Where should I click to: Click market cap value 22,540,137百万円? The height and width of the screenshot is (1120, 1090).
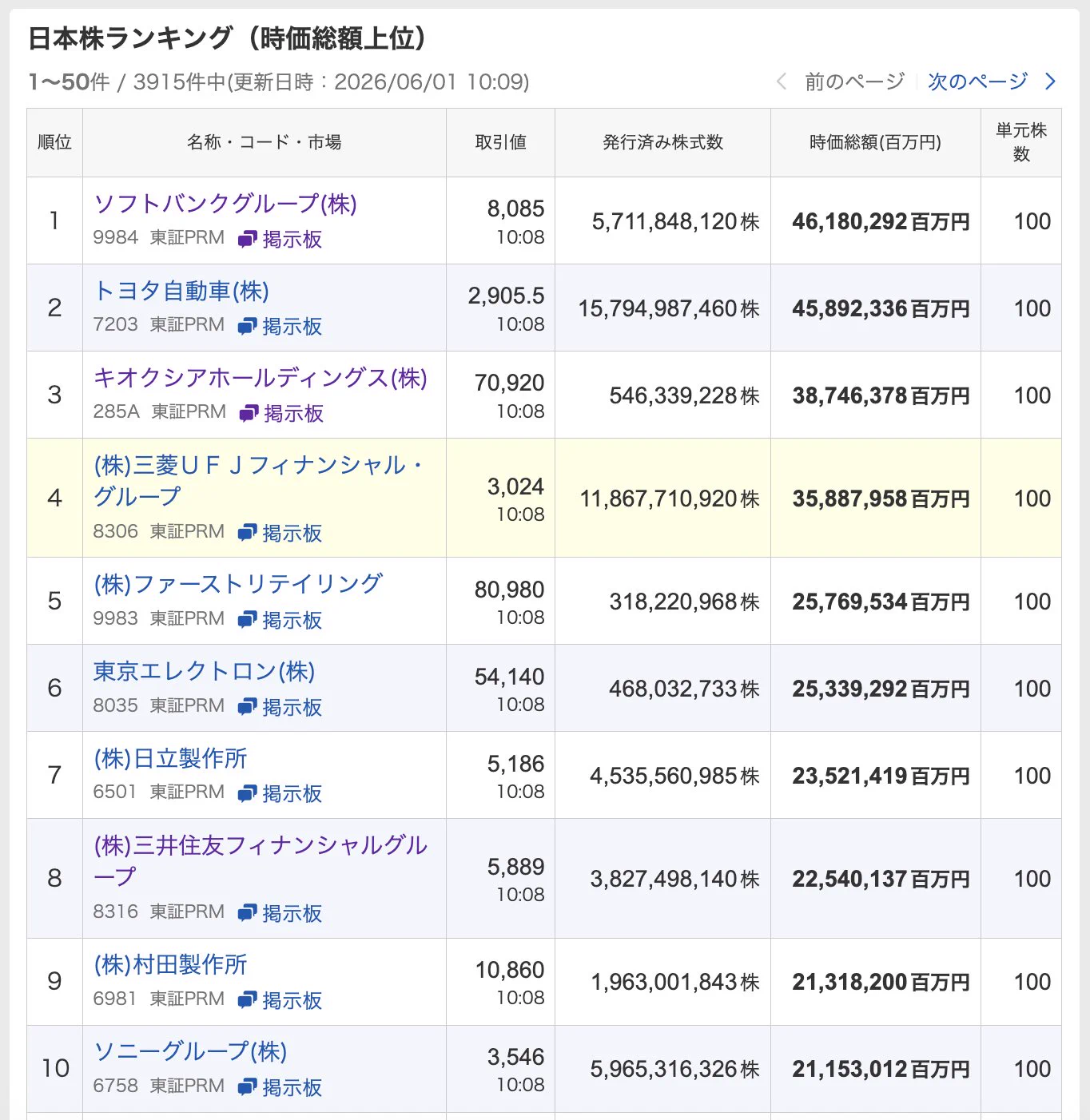click(881, 879)
